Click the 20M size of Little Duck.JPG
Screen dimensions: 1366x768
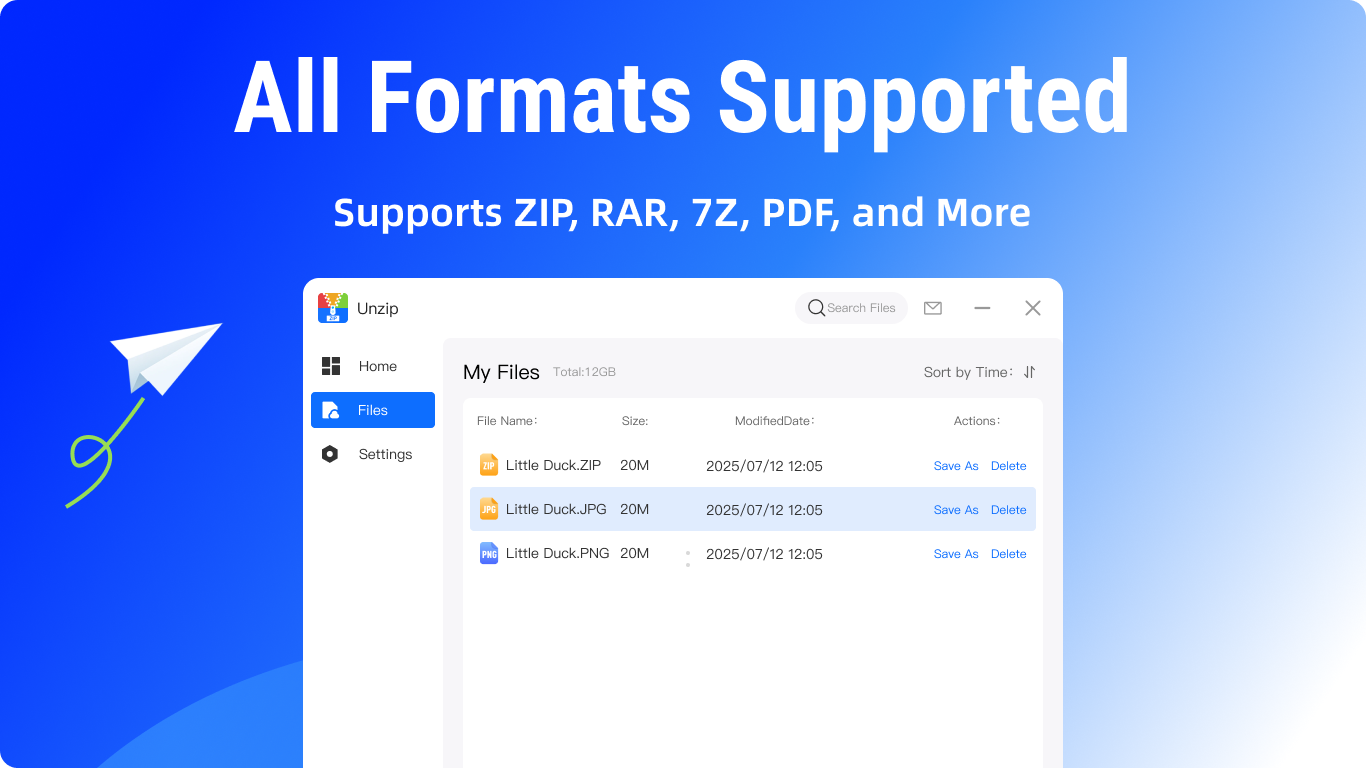(635, 509)
